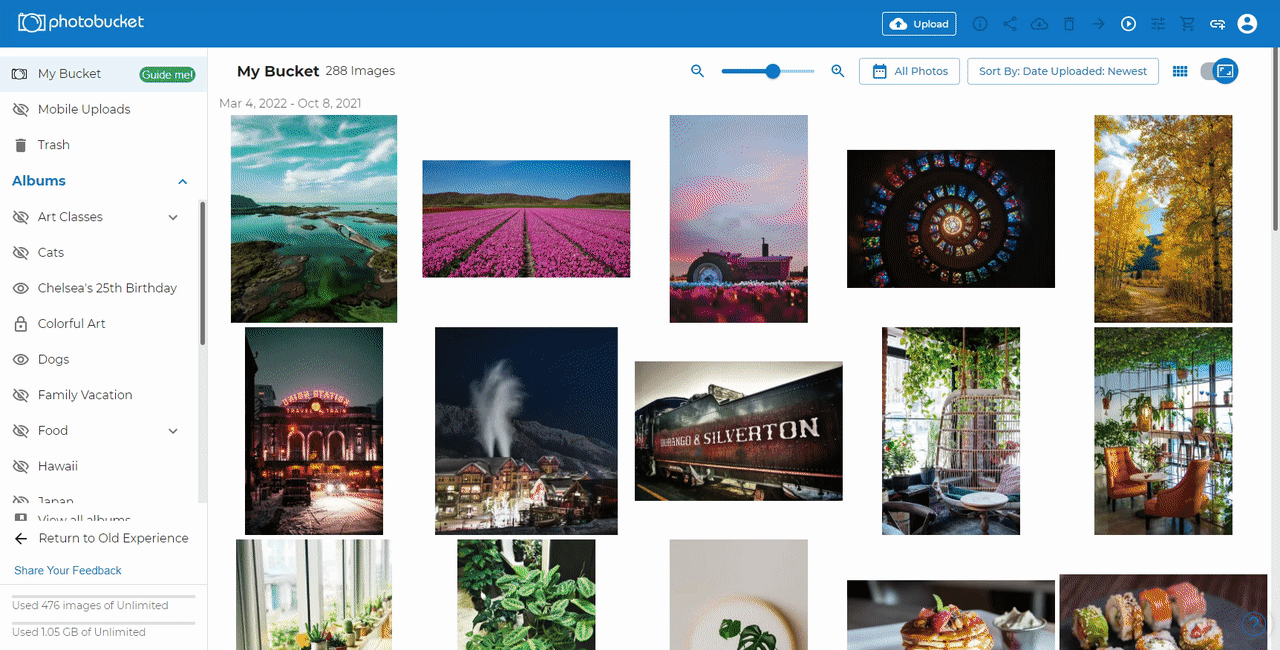
Task: Open the info details icon
Action: coord(980,24)
